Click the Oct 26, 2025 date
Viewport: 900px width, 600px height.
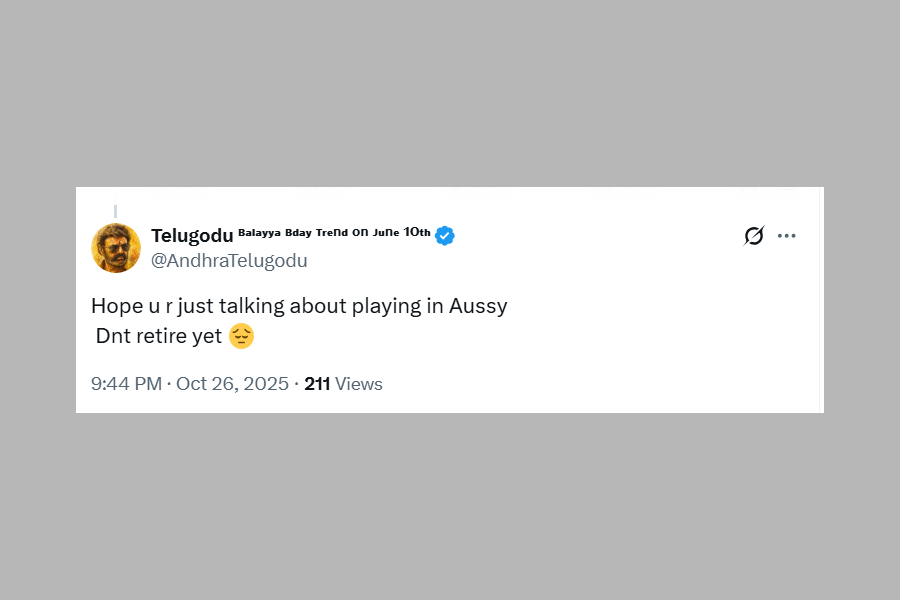point(232,384)
